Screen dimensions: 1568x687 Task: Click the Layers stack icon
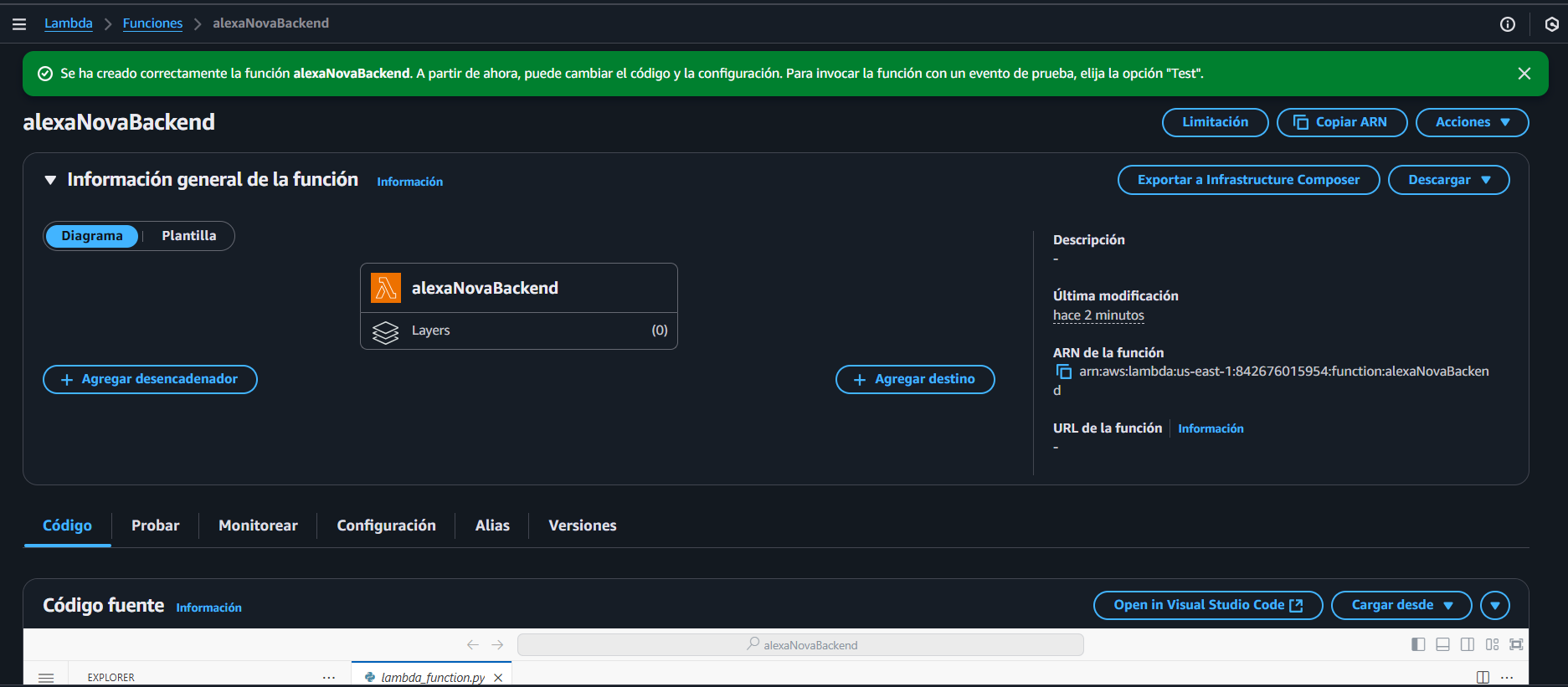[385, 331]
